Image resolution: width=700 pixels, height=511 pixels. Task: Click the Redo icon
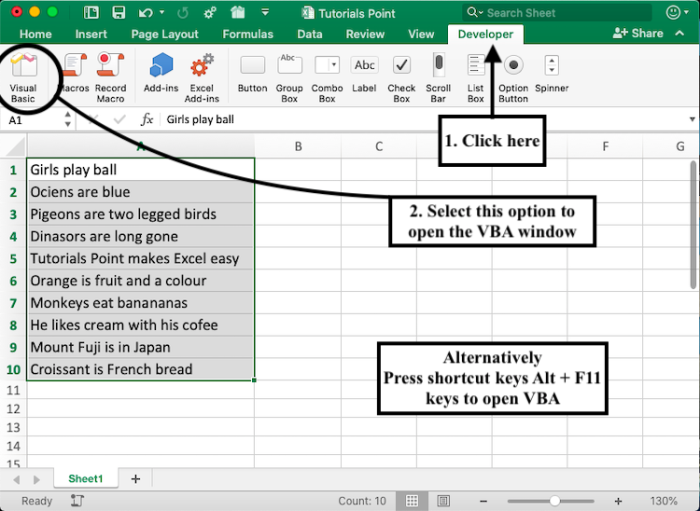tap(183, 12)
